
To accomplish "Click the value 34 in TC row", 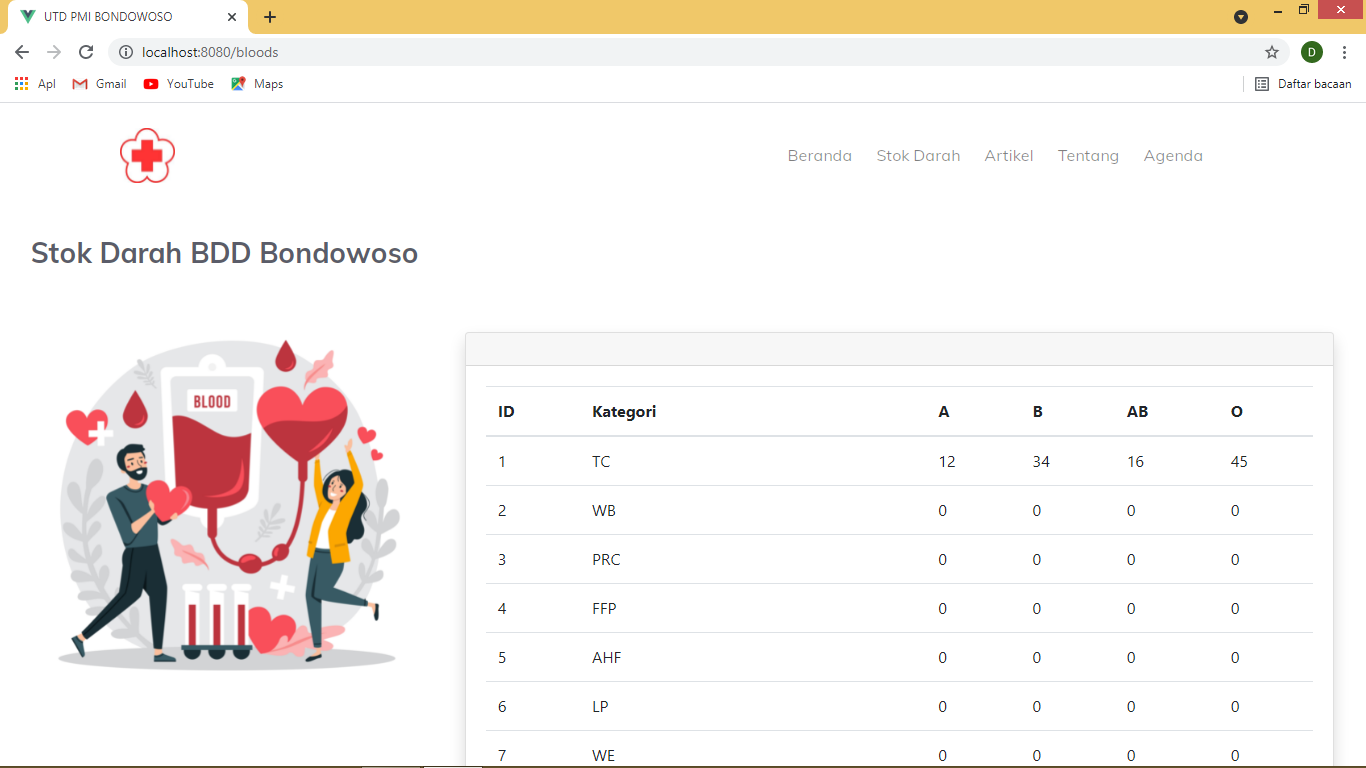I will tap(1041, 462).
